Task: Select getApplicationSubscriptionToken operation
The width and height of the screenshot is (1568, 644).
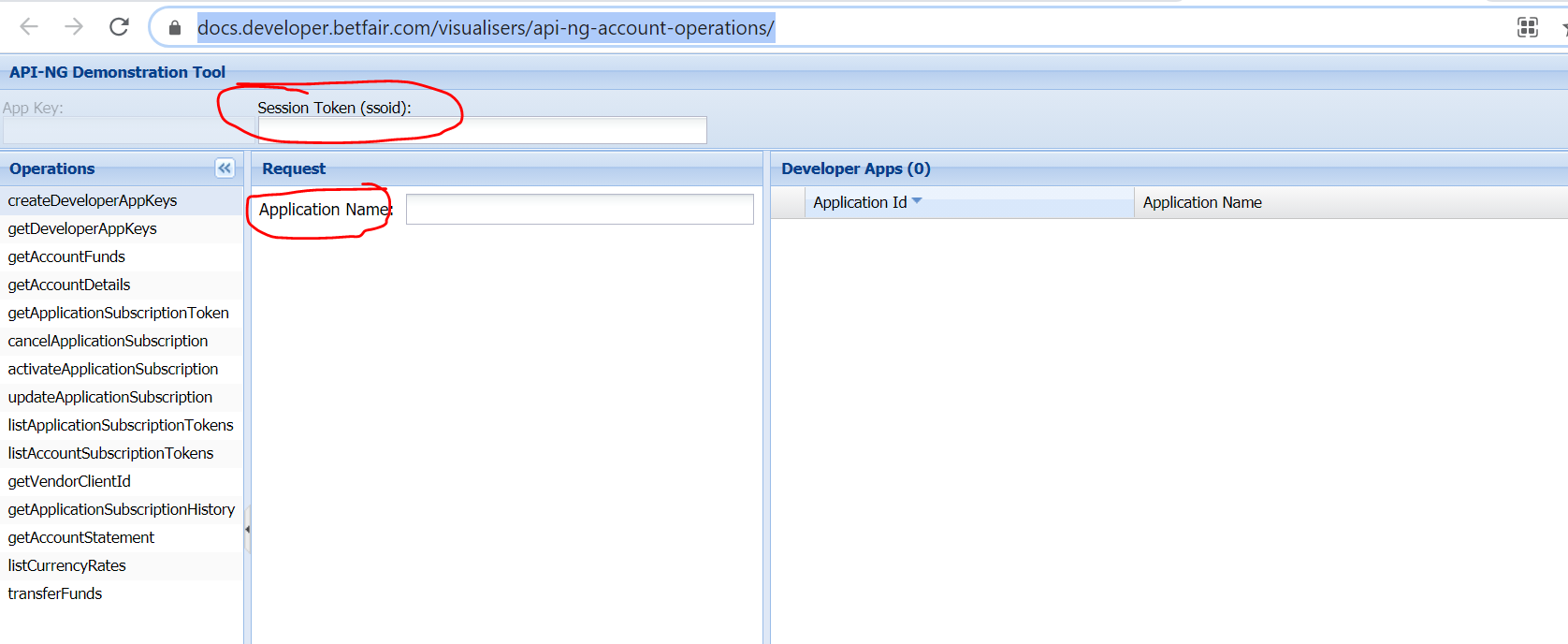Action: coord(122,313)
